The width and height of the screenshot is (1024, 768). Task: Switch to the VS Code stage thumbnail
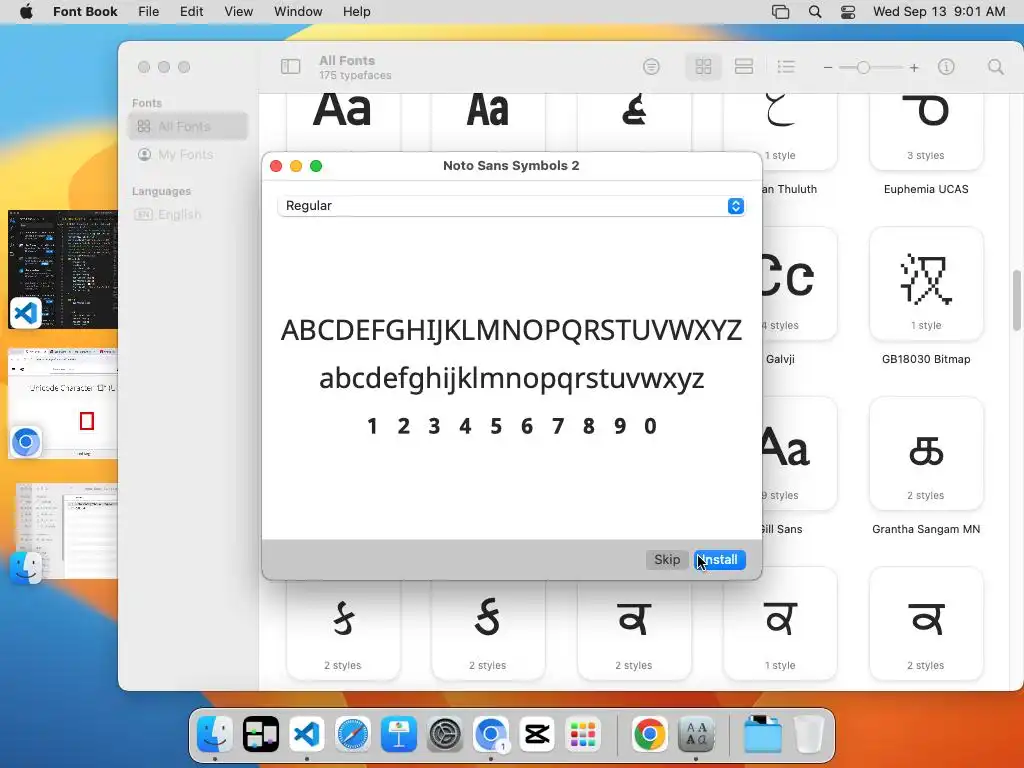point(63,269)
